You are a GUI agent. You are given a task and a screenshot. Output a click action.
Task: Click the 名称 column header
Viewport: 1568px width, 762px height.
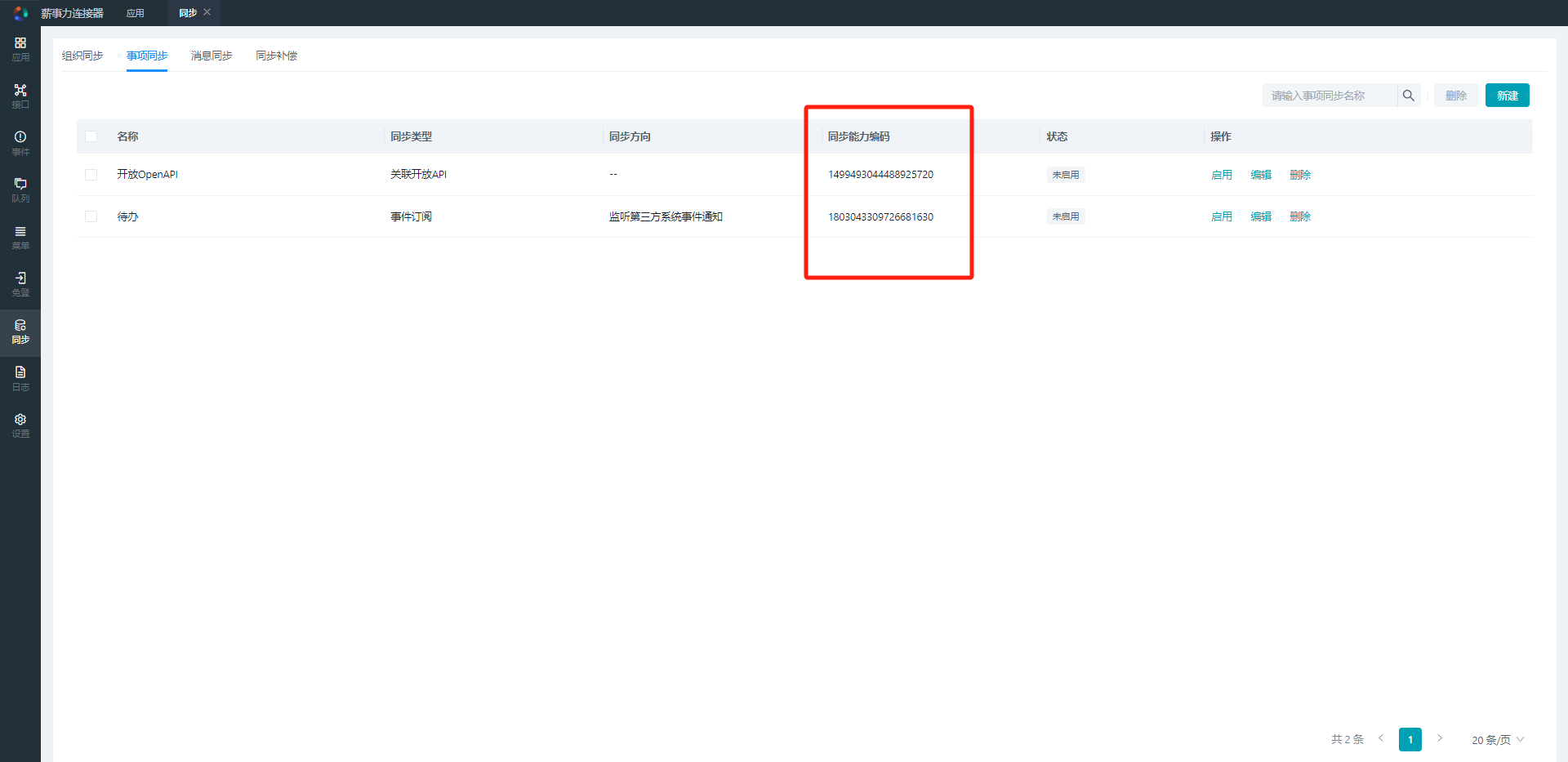(127, 136)
